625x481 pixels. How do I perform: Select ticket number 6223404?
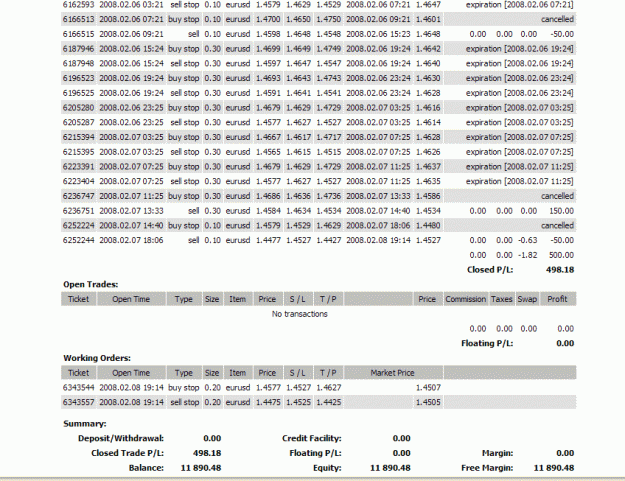tap(79, 181)
